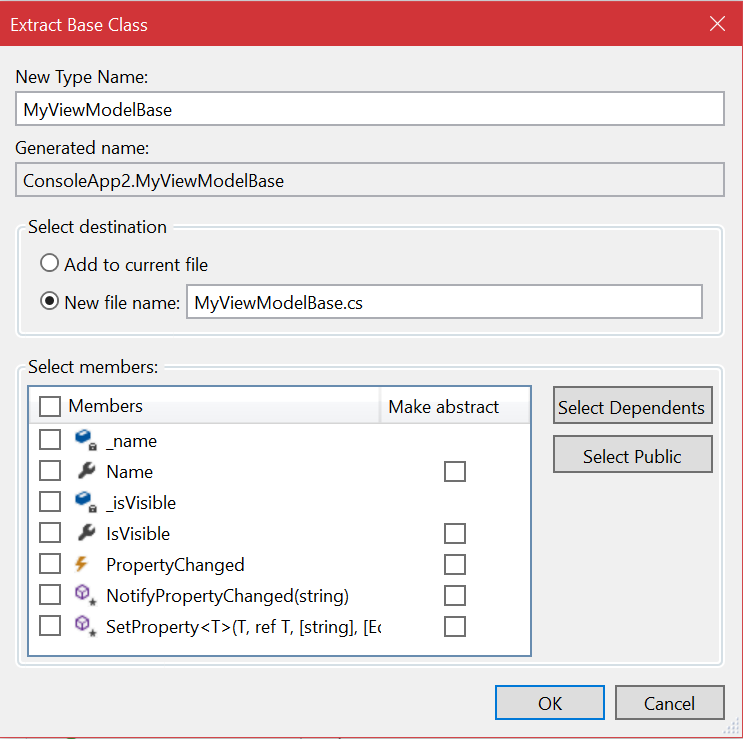743x739 pixels.
Task: Click the Name property wrench icon
Action: 85,471
